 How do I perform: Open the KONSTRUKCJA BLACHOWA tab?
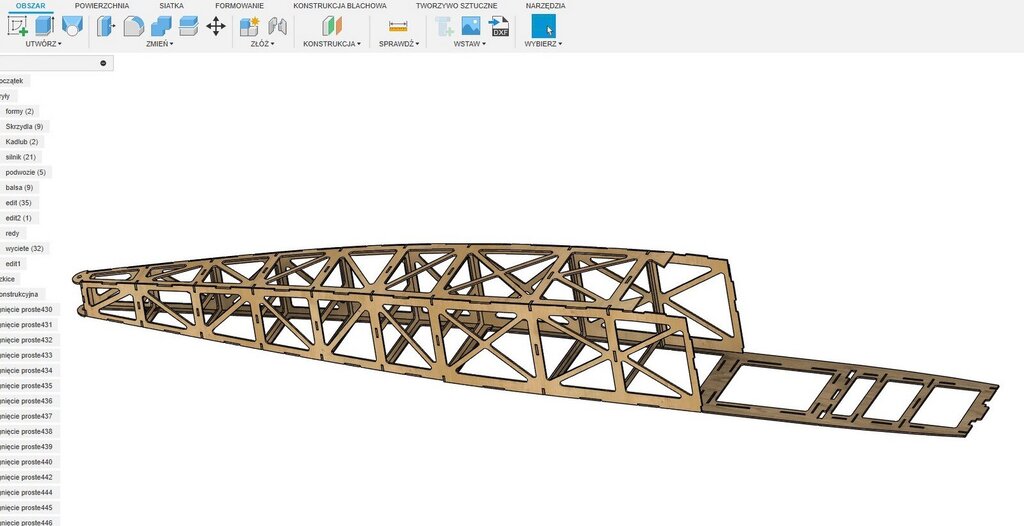[x=340, y=6]
